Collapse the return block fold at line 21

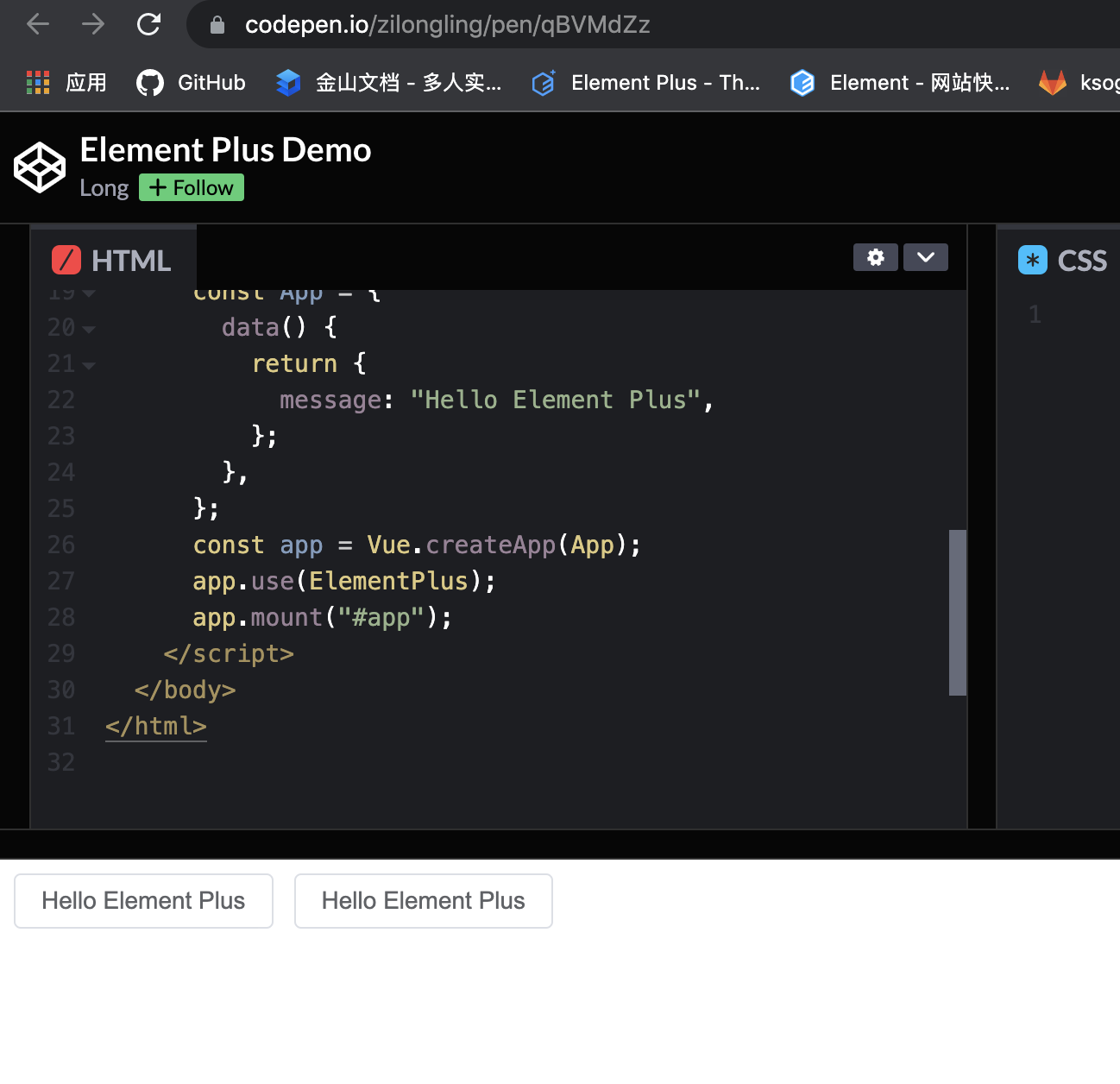coord(91,365)
